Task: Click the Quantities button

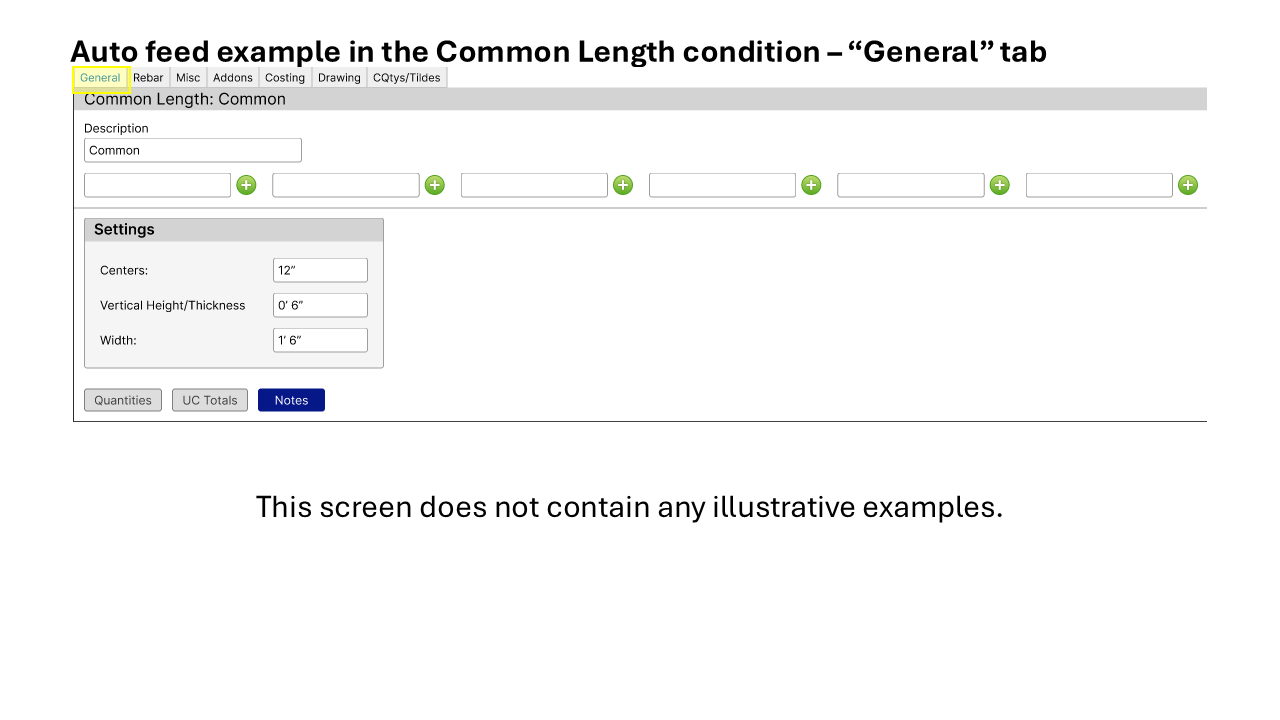Action: pos(123,400)
